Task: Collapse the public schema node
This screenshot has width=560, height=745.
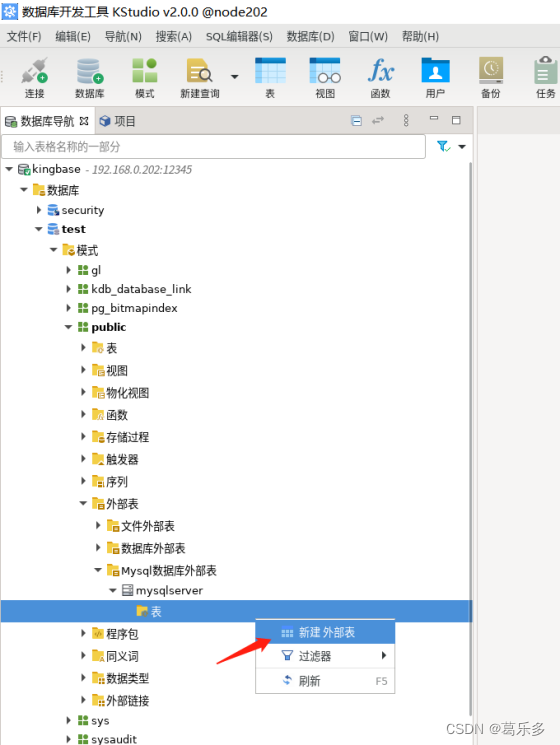Action: pos(68,327)
